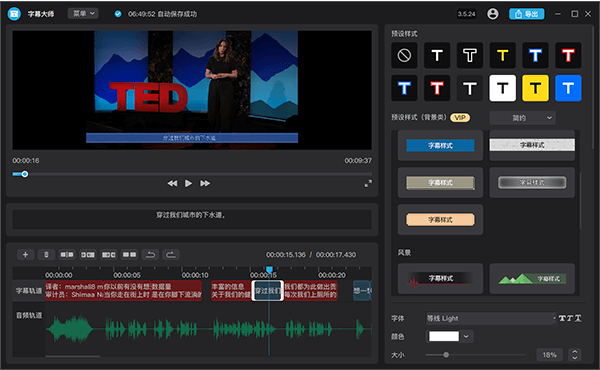Apply white T with black shadow preset
The width and height of the screenshot is (600, 370).
[470, 88]
